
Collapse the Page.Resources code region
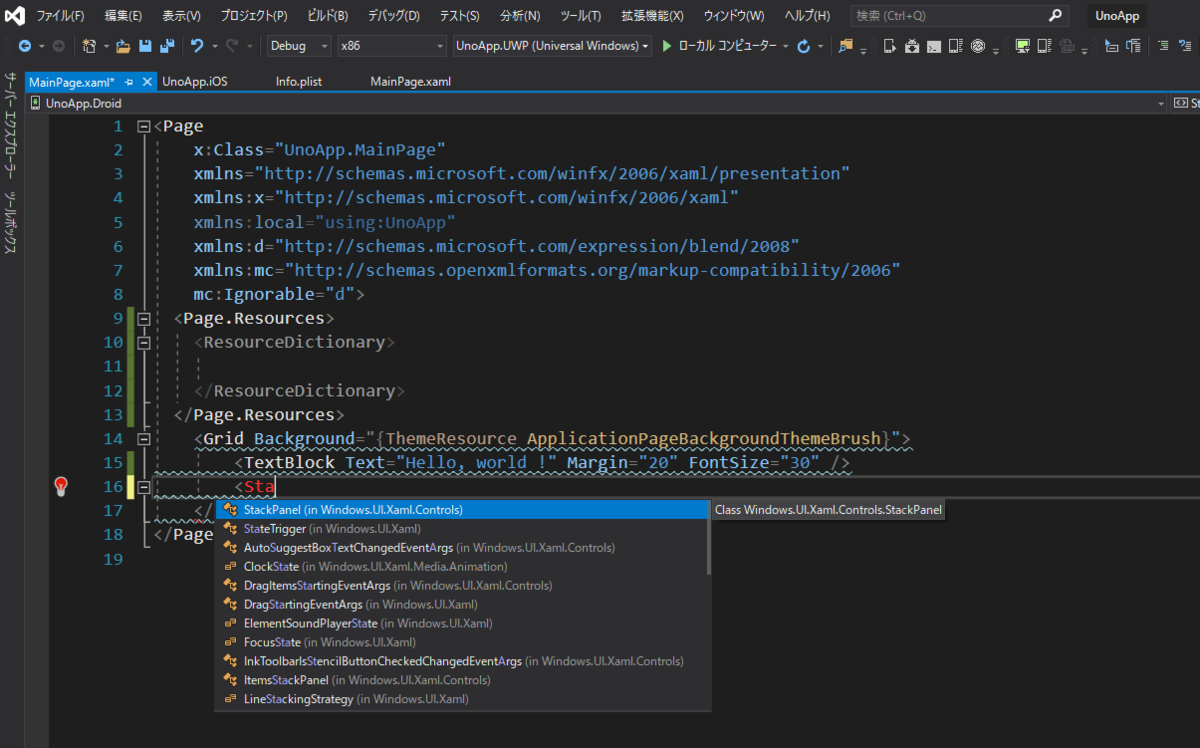tap(143, 318)
